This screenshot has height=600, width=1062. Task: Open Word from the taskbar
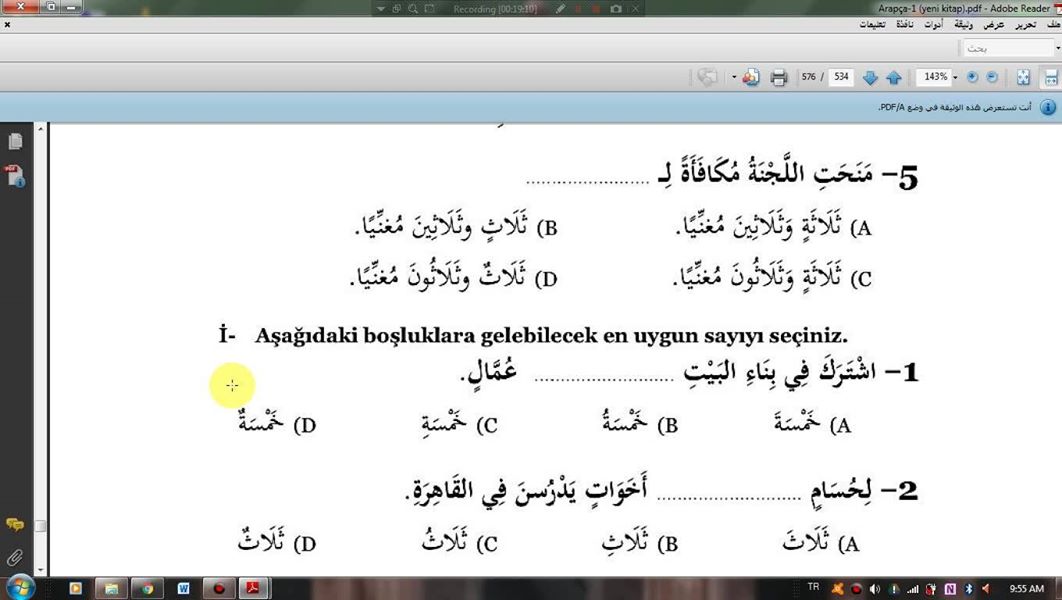click(183, 588)
